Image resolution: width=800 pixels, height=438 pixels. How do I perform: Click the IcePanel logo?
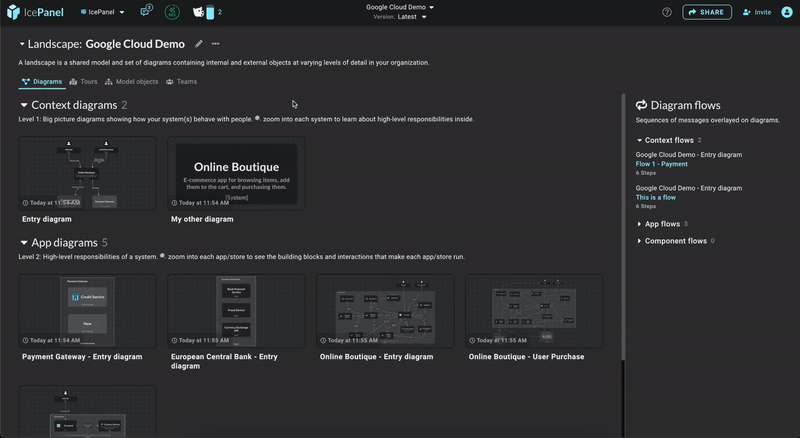point(35,12)
